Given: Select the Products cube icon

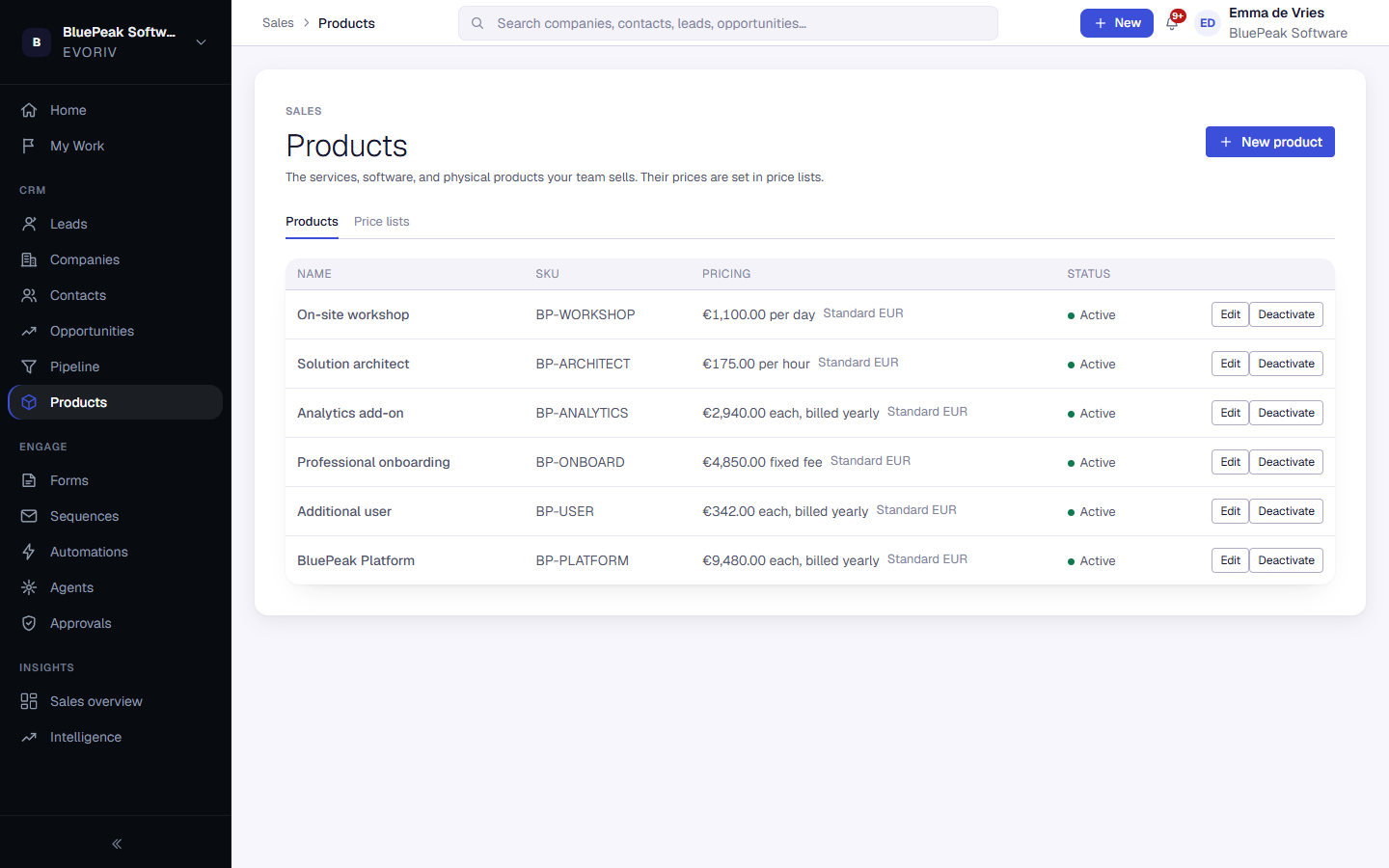Looking at the screenshot, I should [29, 402].
